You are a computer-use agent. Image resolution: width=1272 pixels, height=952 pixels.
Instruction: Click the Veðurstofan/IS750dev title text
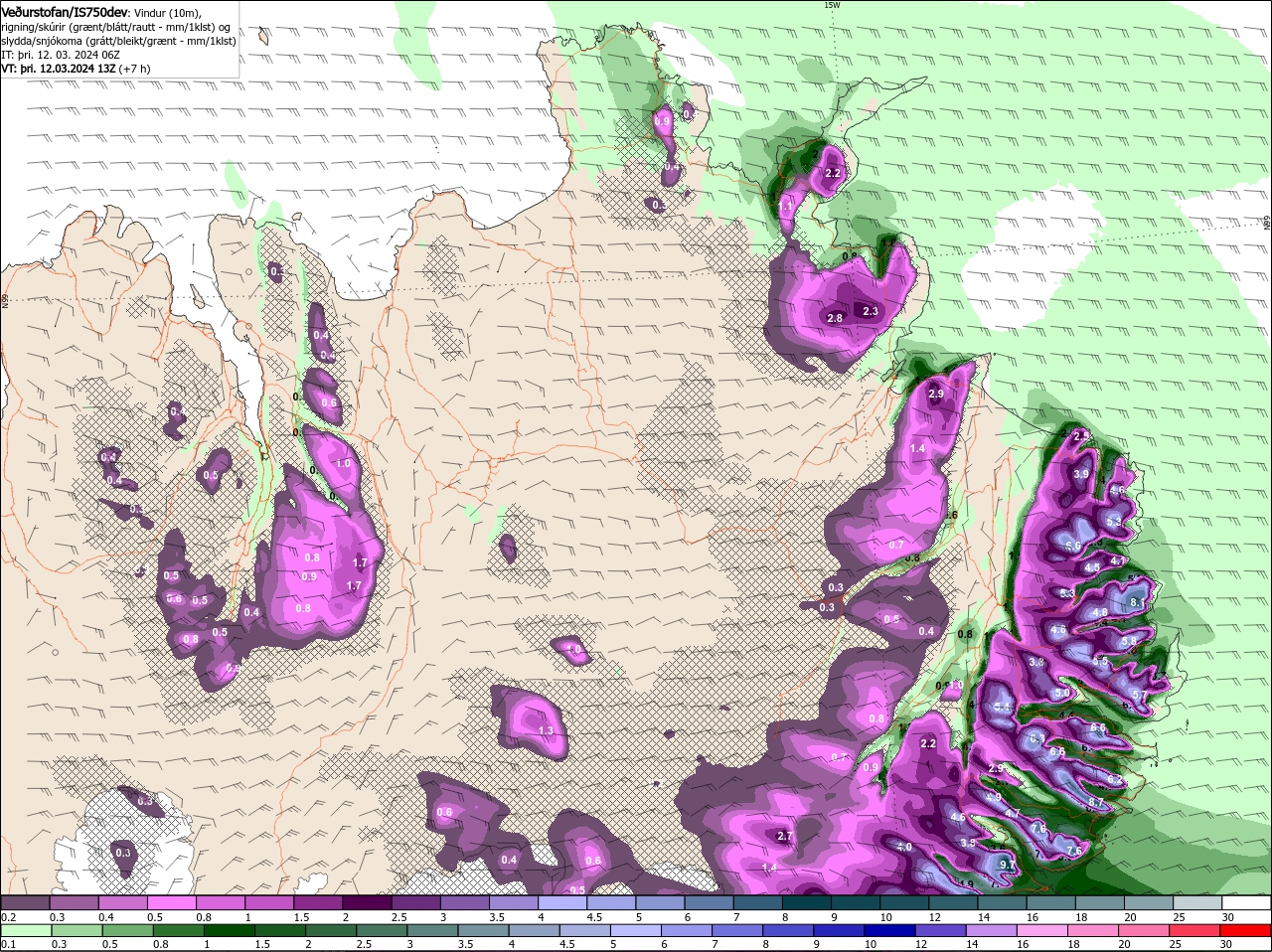click(65, 12)
